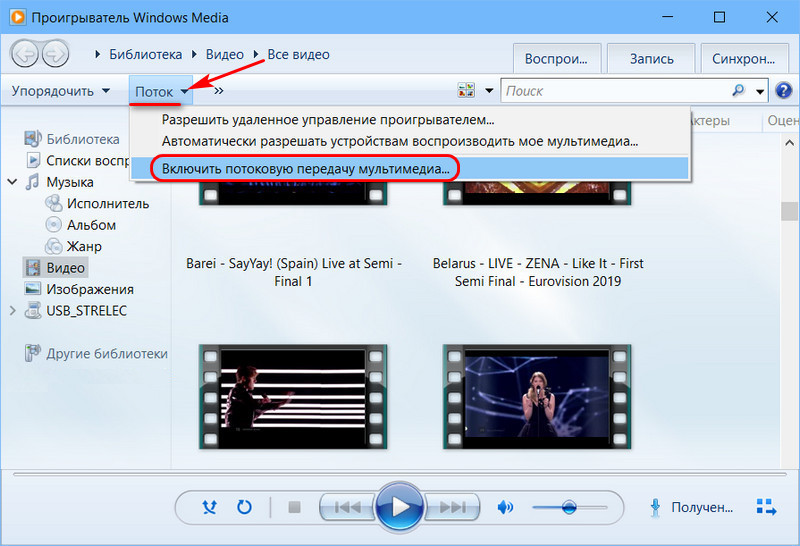The height and width of the screenshot is (546, 800).
Task: Select Видео in the navigation tree
Action: click(x=56, y=268)
